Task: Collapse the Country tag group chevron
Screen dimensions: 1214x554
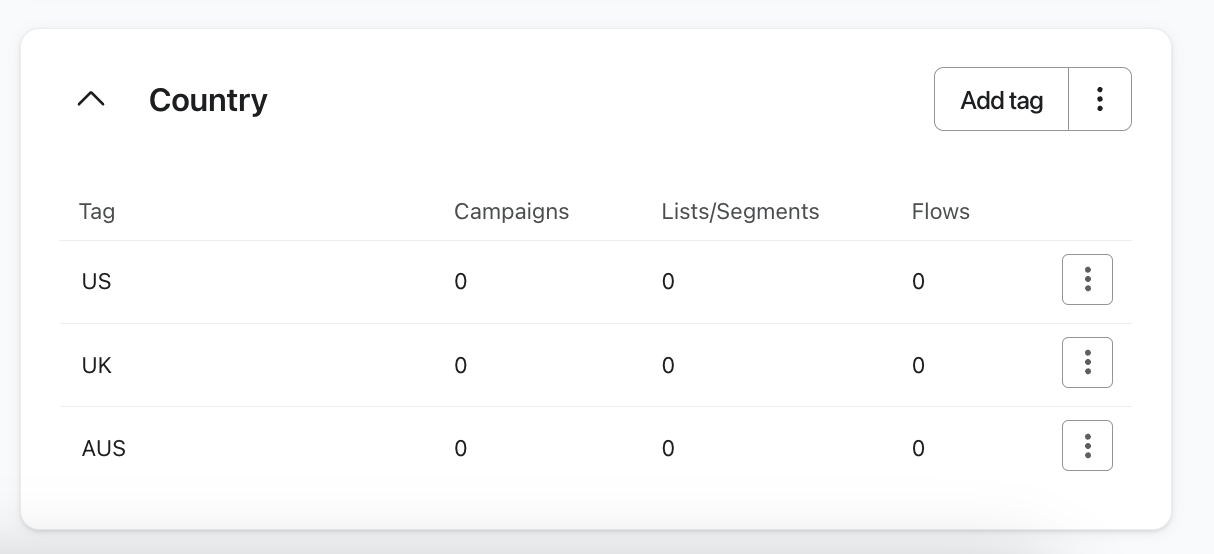Action: (91, 99)
